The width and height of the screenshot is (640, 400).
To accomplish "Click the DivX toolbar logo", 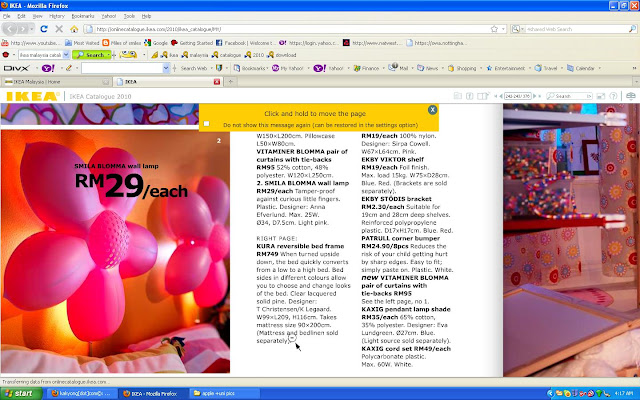I will click(x=16, y=68).
